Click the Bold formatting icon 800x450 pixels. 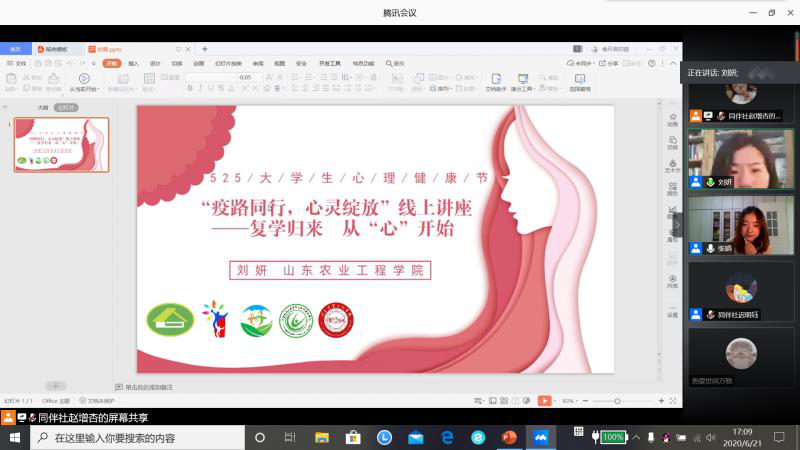click(189, 88)
